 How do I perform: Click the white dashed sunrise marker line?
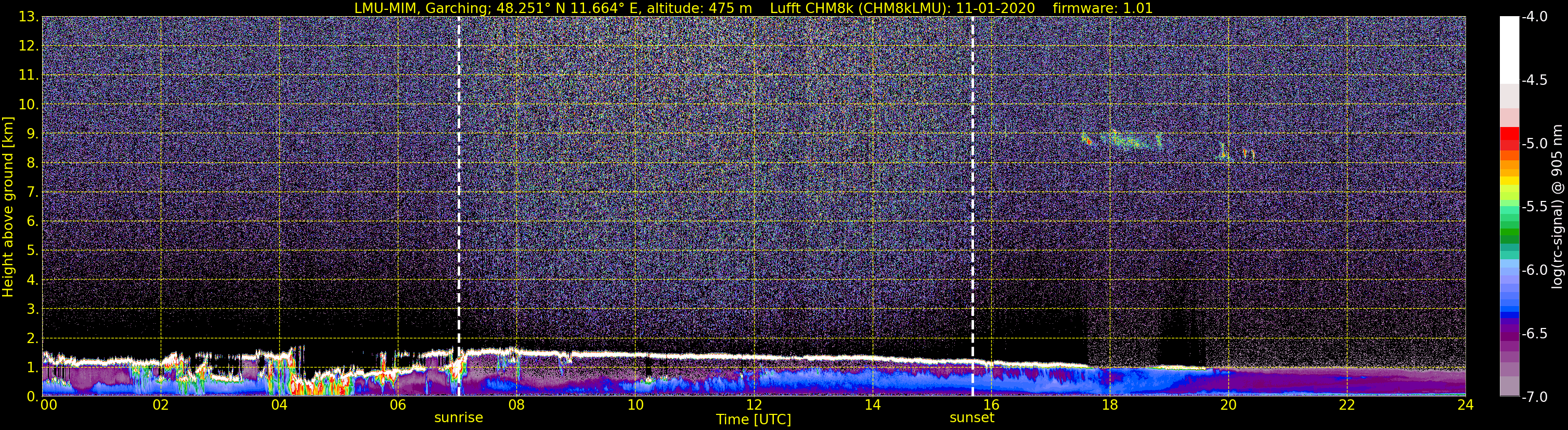[x=458, y=206]
